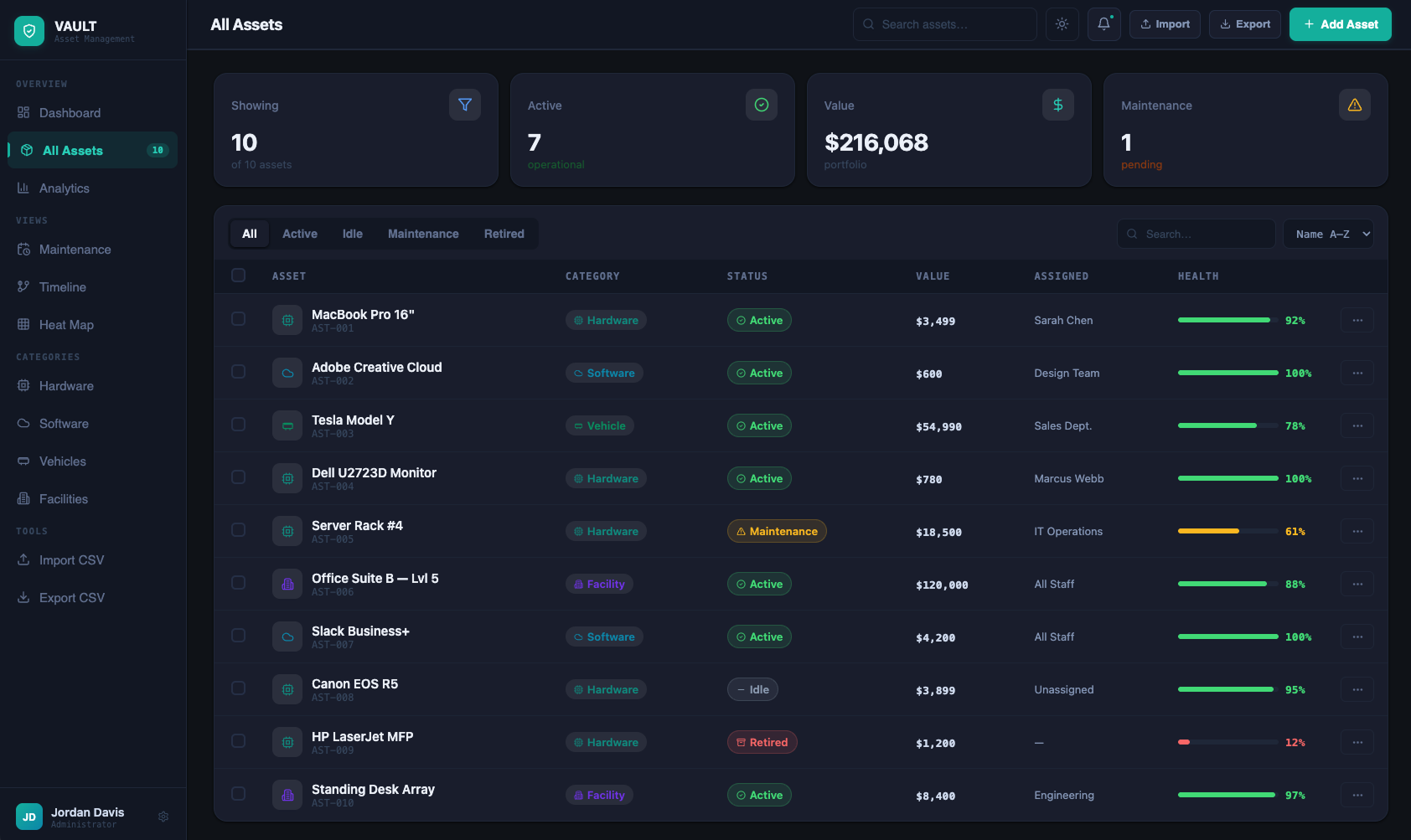Check the select-all checkbox in table header
The height and width of the screenshot is (840, 1411).
coord(239,276)
